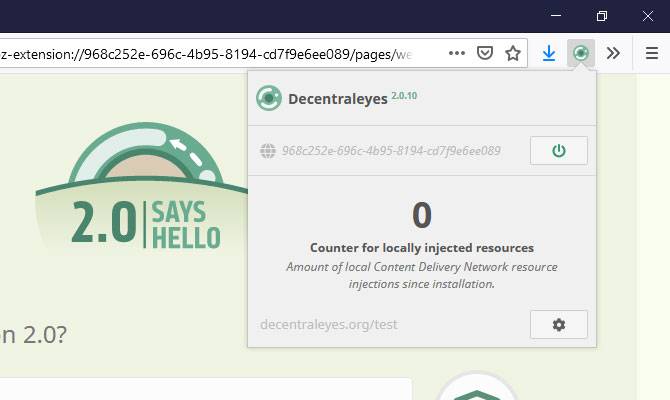The width and height of the screenshot is (670, 400).
Task: Open the Firefox hamburger menu
Action: tap(652, 53)
